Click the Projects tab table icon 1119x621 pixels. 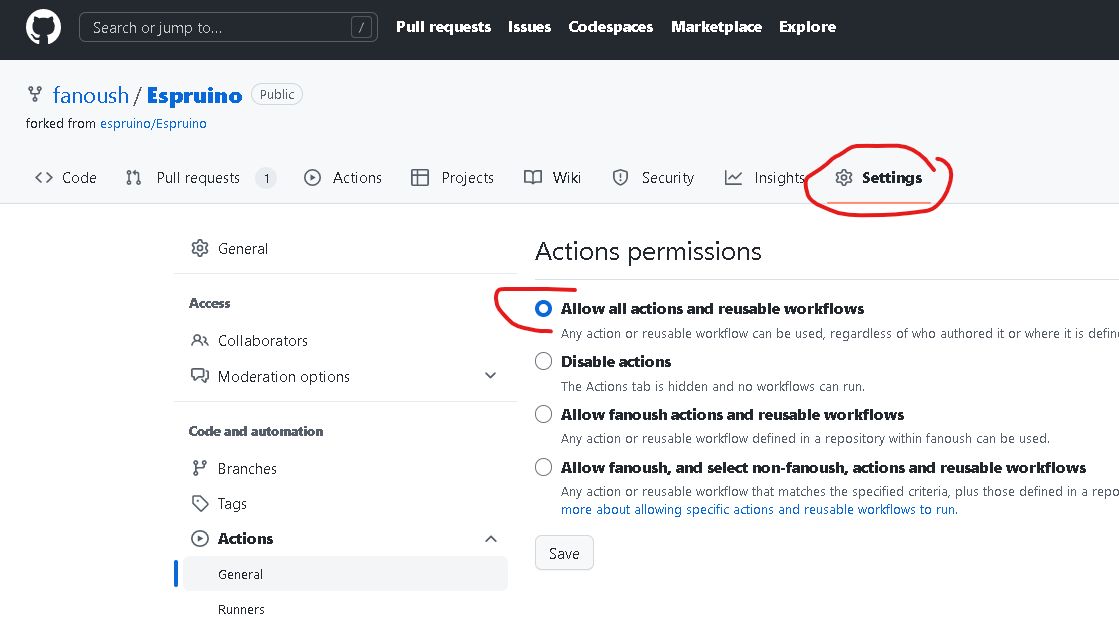pyautogui.click(x=420, y=178)
